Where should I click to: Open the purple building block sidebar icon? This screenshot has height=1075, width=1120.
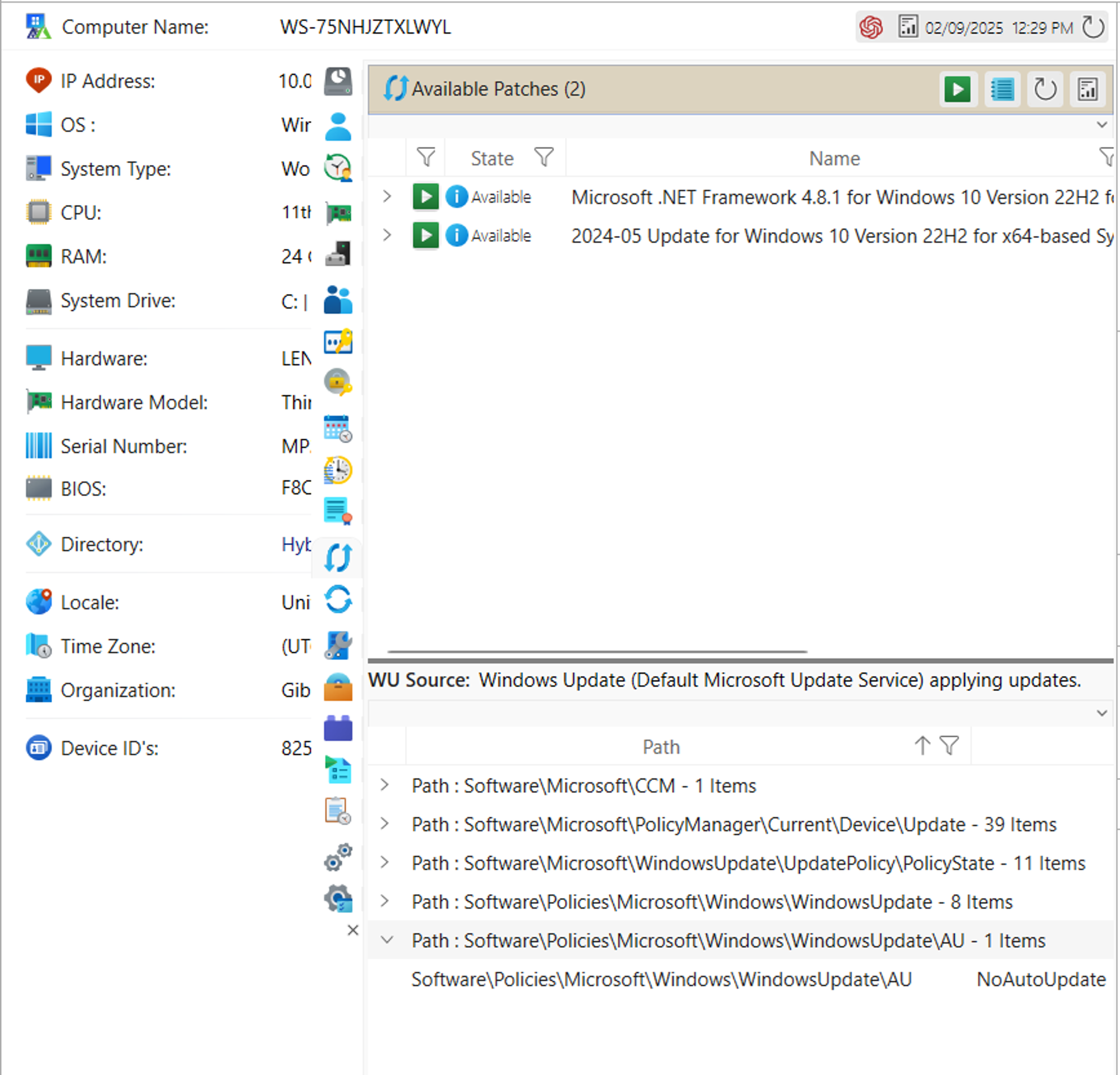pyautogui.click(x=338, y=728)
